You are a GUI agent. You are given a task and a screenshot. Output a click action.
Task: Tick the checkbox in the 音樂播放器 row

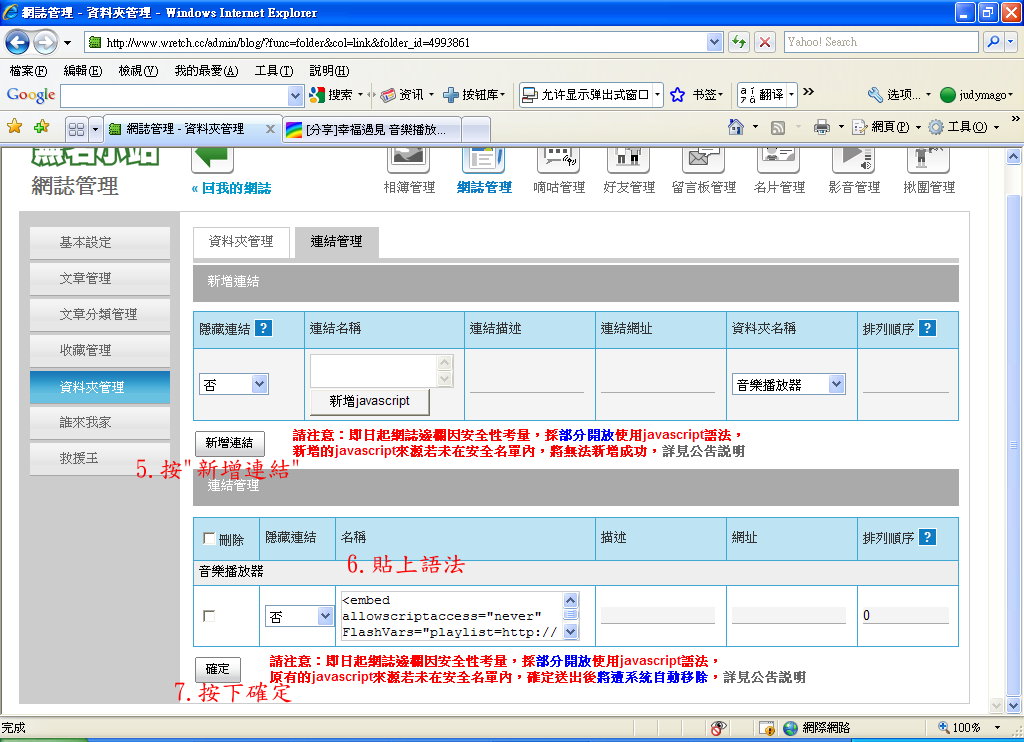209,616
